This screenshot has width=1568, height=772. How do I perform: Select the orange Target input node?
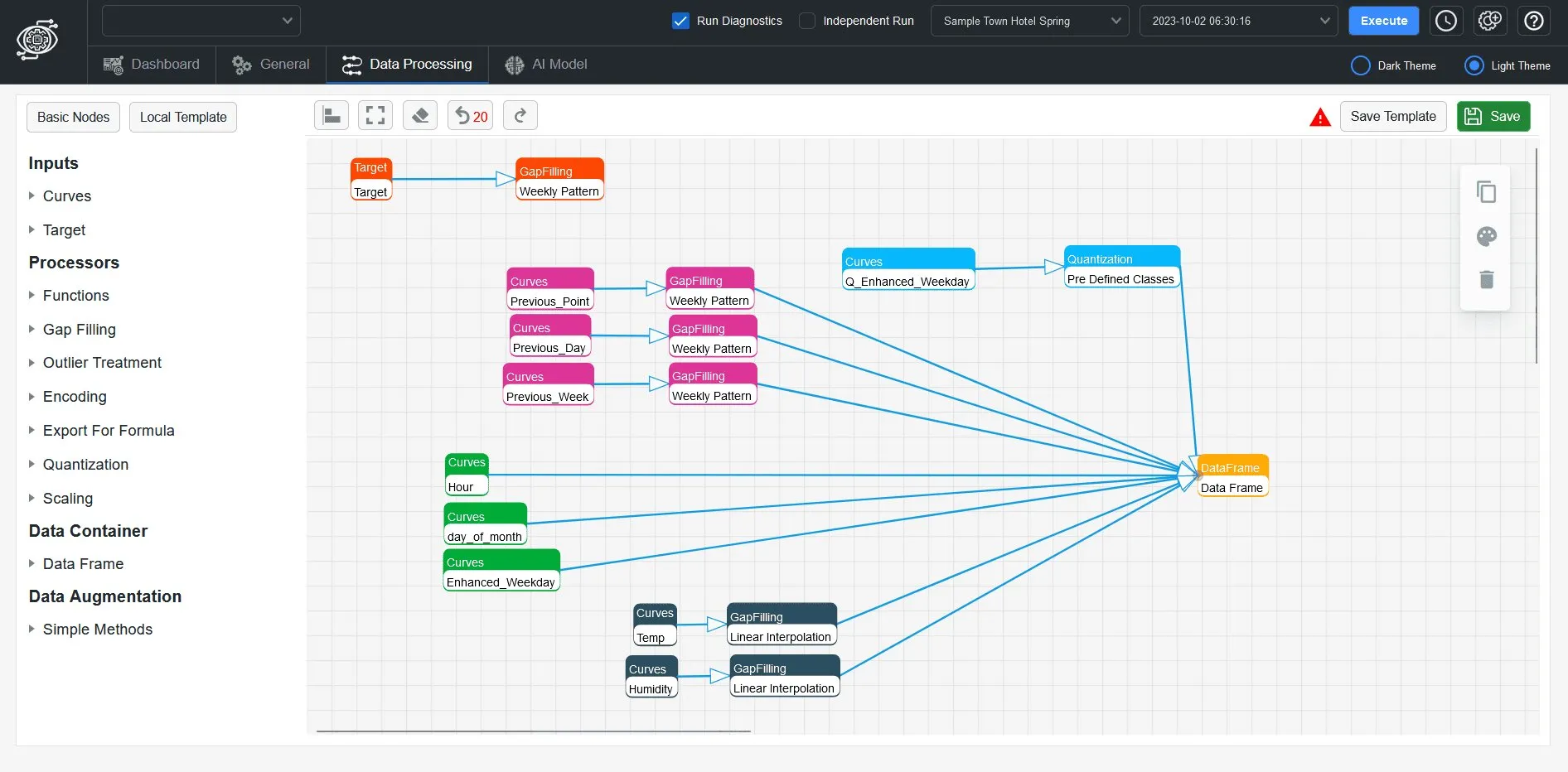371,180
